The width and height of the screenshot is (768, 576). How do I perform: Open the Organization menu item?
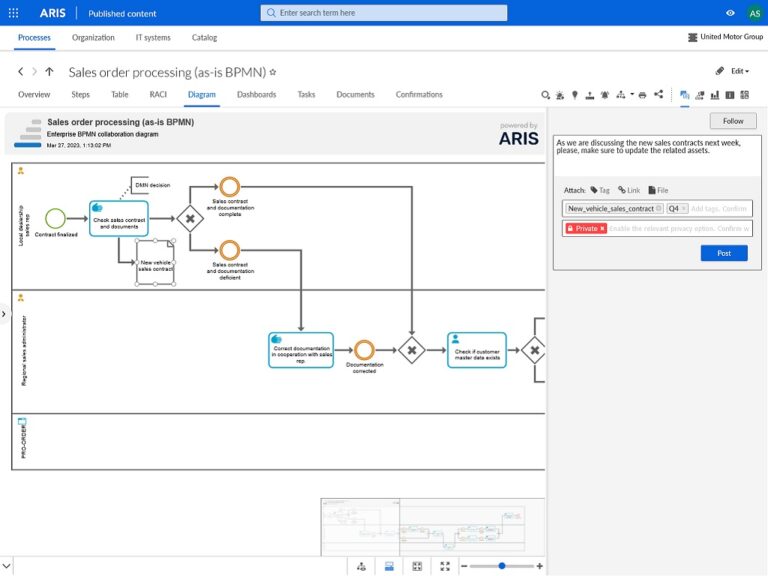(93, 38)
